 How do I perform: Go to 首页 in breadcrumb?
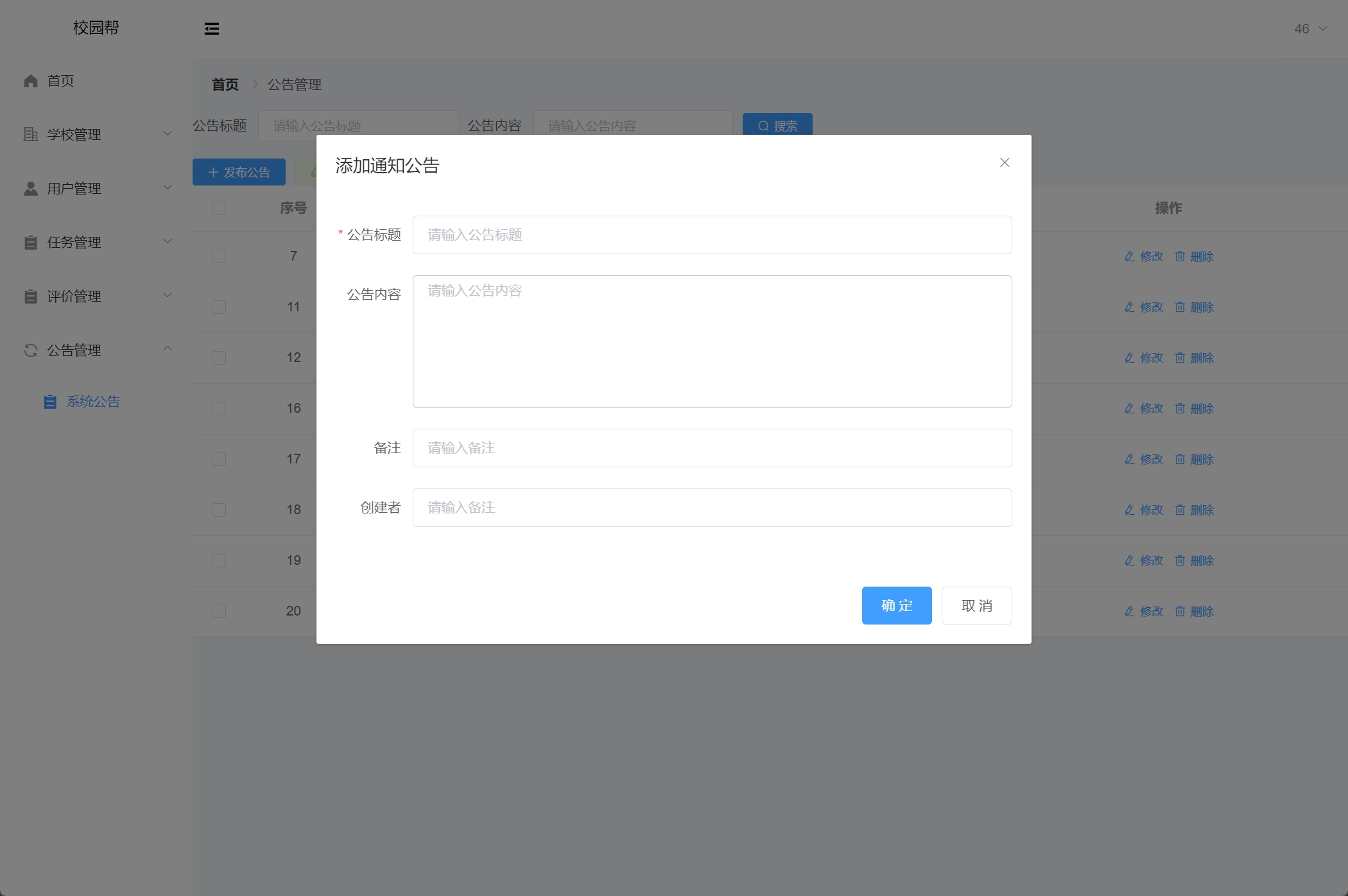(x=225, y=85)
